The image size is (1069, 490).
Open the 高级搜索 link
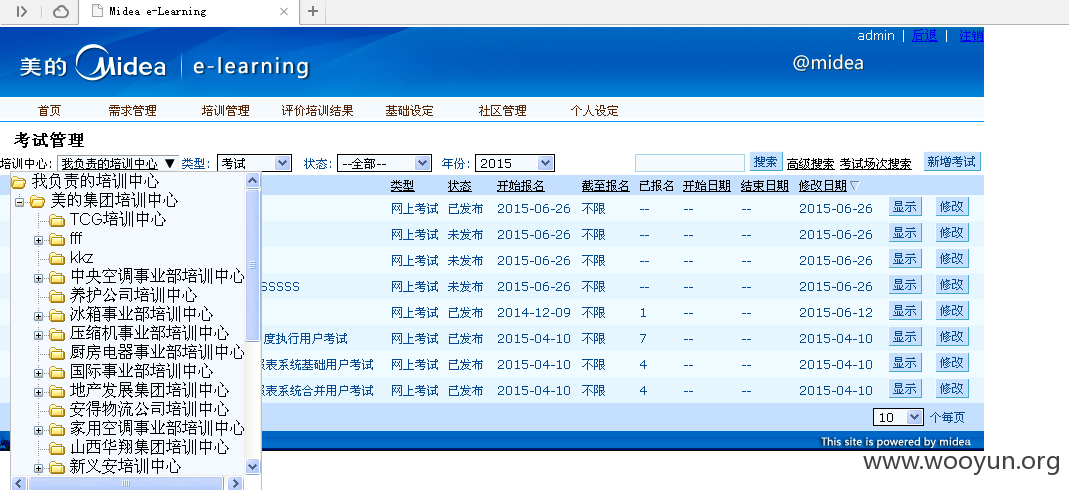811,164
